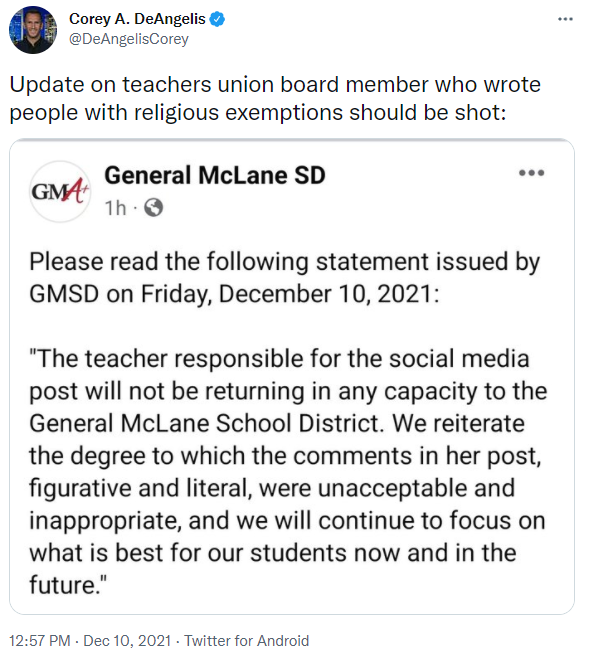
Task: Click the globe public visibility icon
Action: pyautogui.click(x=153, y=207)
